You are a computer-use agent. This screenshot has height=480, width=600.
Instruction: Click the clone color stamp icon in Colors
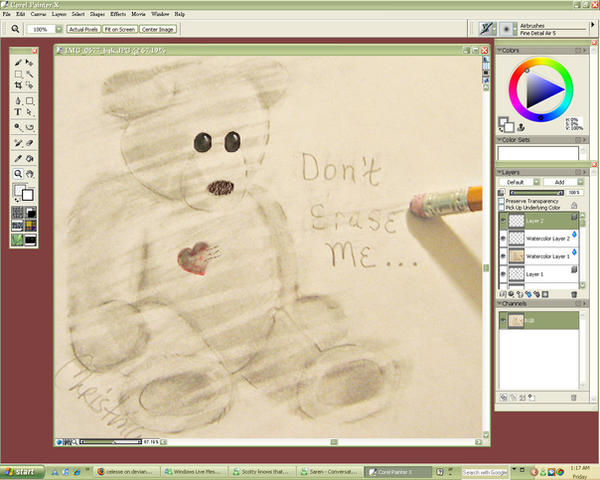point(521,127)
